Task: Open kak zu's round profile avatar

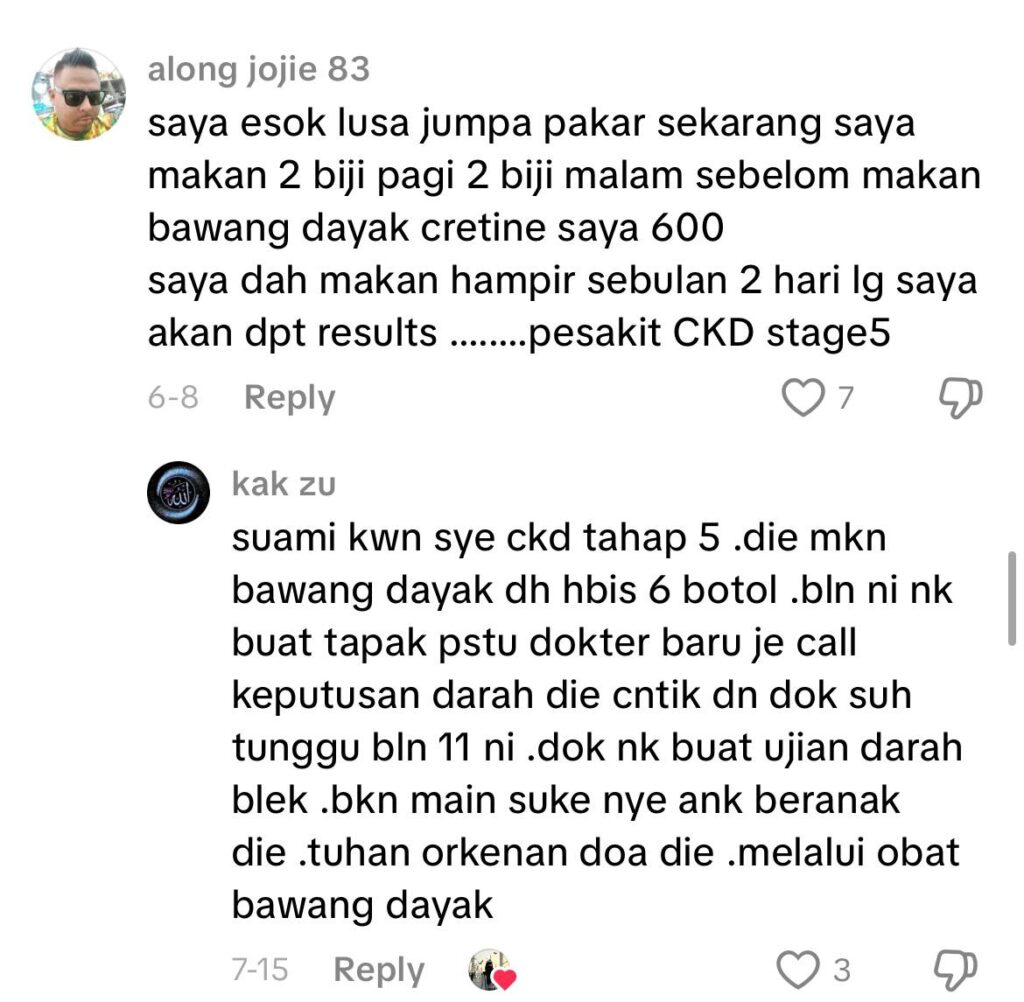Action: 178,493
